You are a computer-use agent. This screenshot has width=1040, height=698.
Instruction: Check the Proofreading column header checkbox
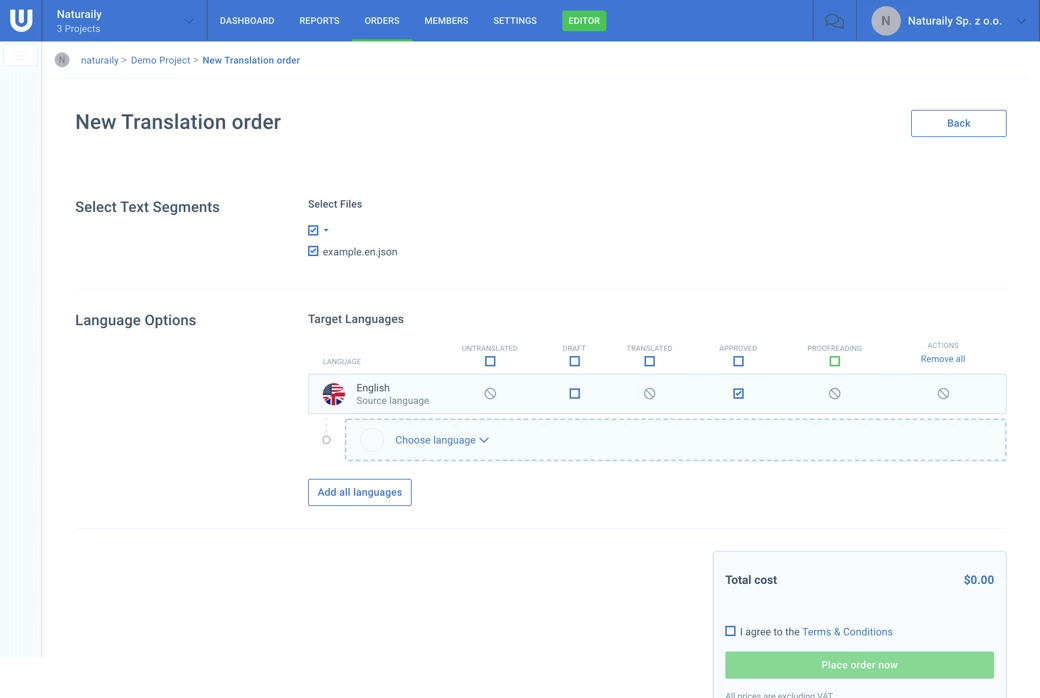tap(834, 362)
